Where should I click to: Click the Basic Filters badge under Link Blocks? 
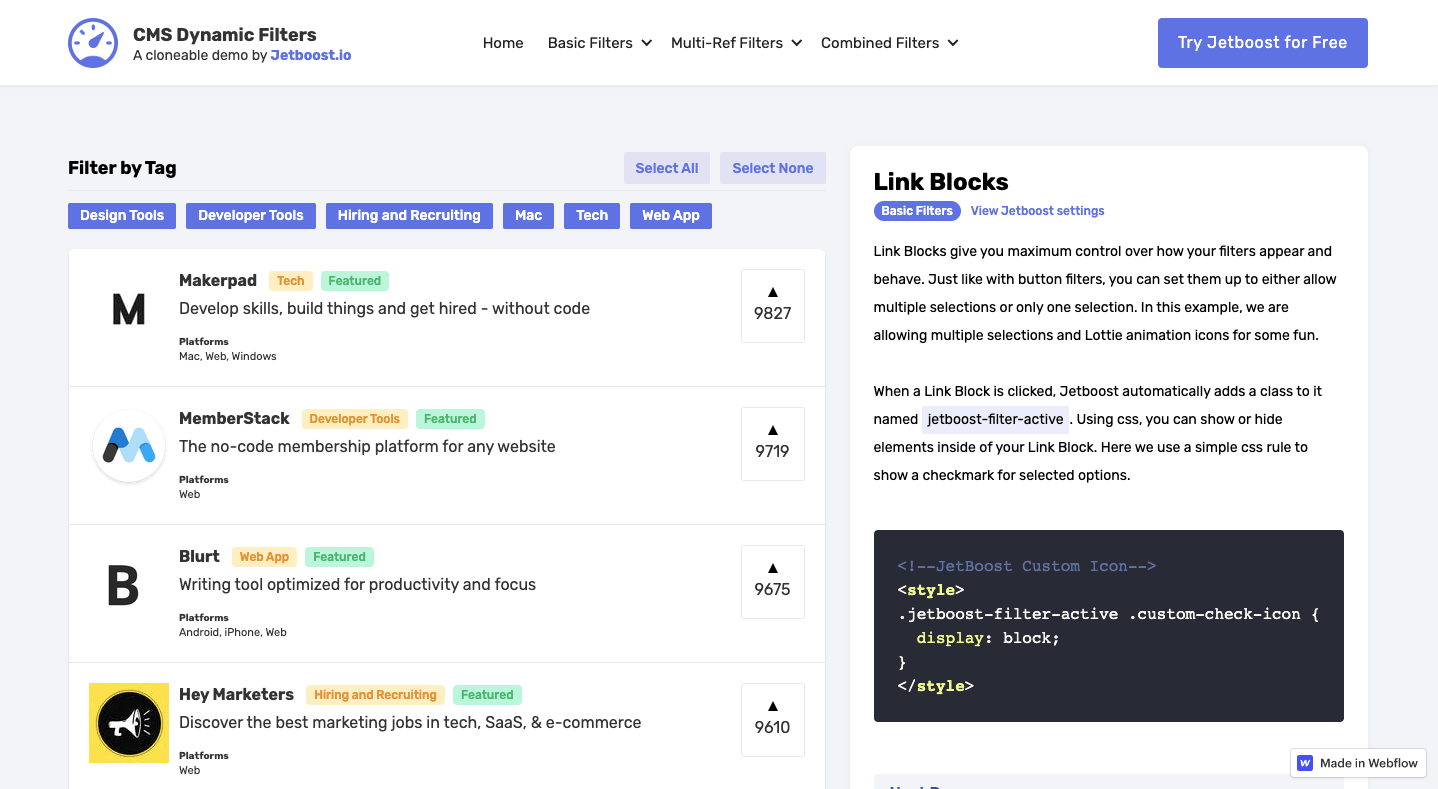(916, 210)
